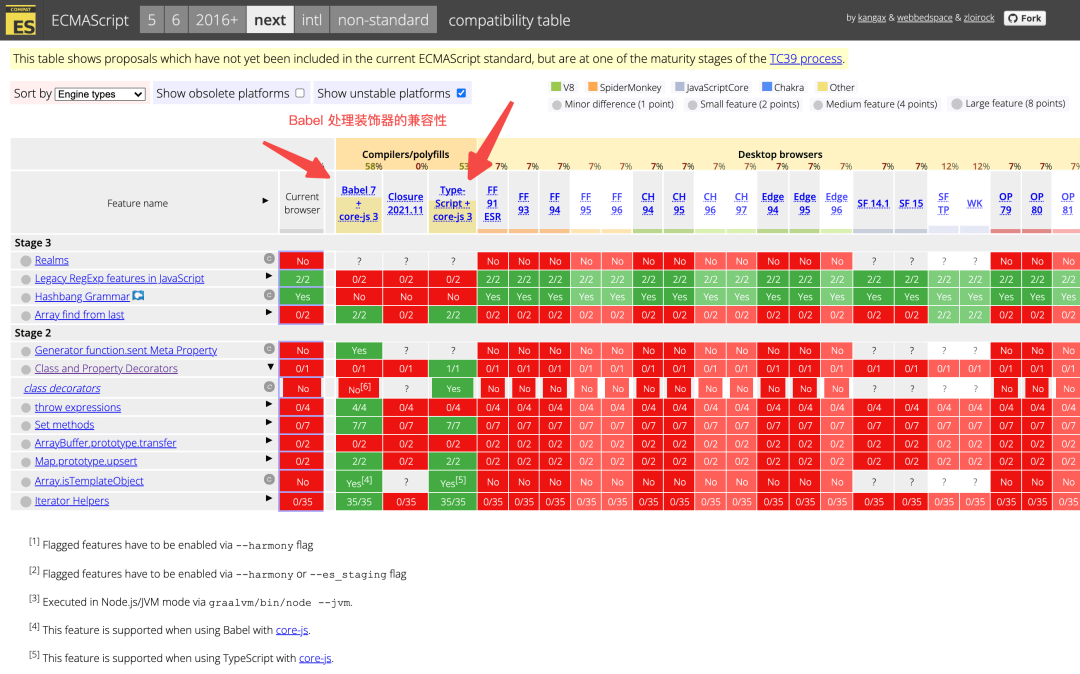Open the Sort by Engine types dropdown
The width and height of the screenshot is (1080, 674).
coord(101,94)
